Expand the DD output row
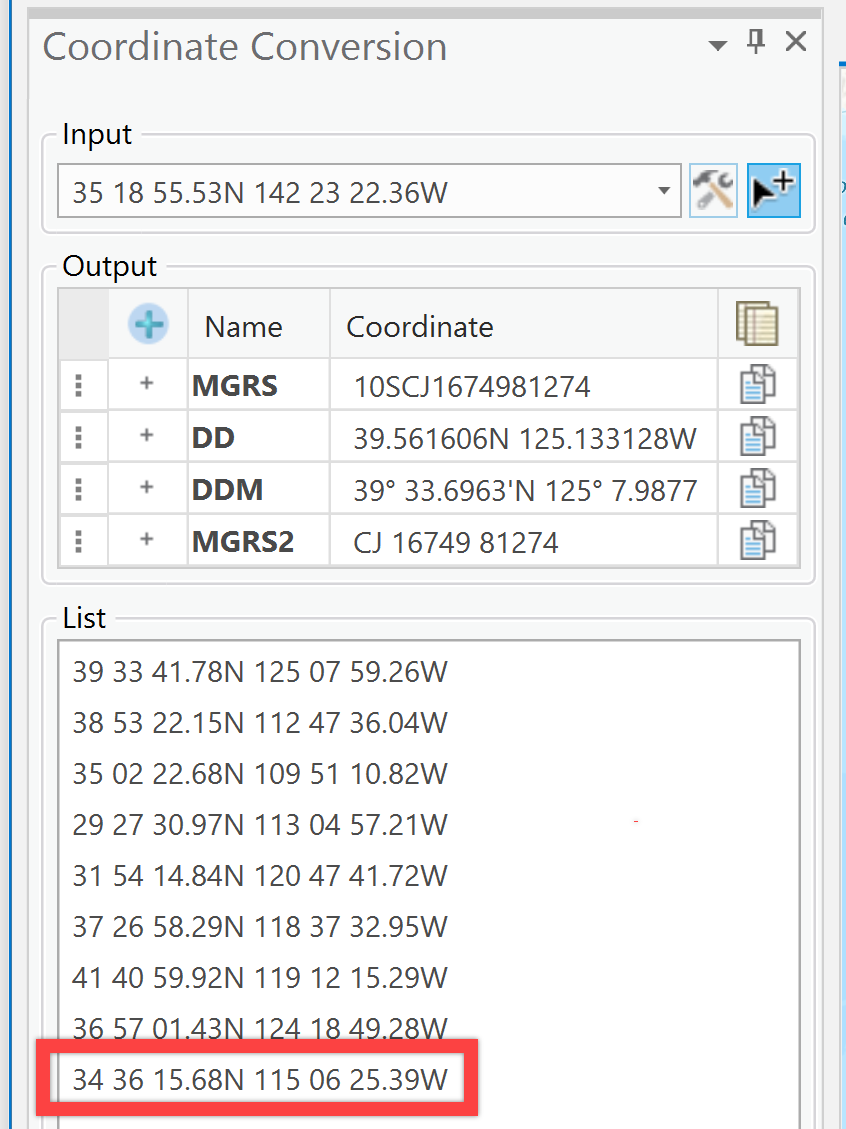The width and height of the screenshot is (846, 1129). (x=147, y=435)
